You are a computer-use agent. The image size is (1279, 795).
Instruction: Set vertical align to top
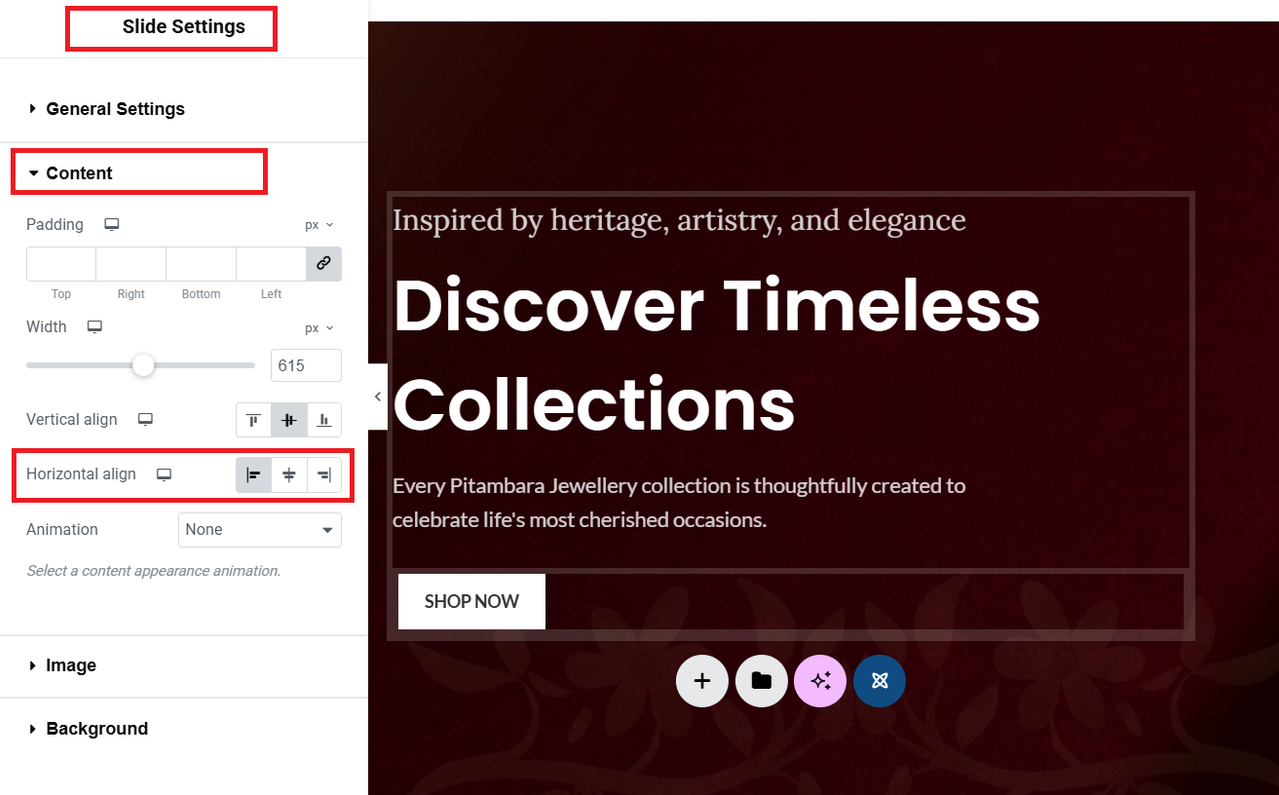click(254, 420)
